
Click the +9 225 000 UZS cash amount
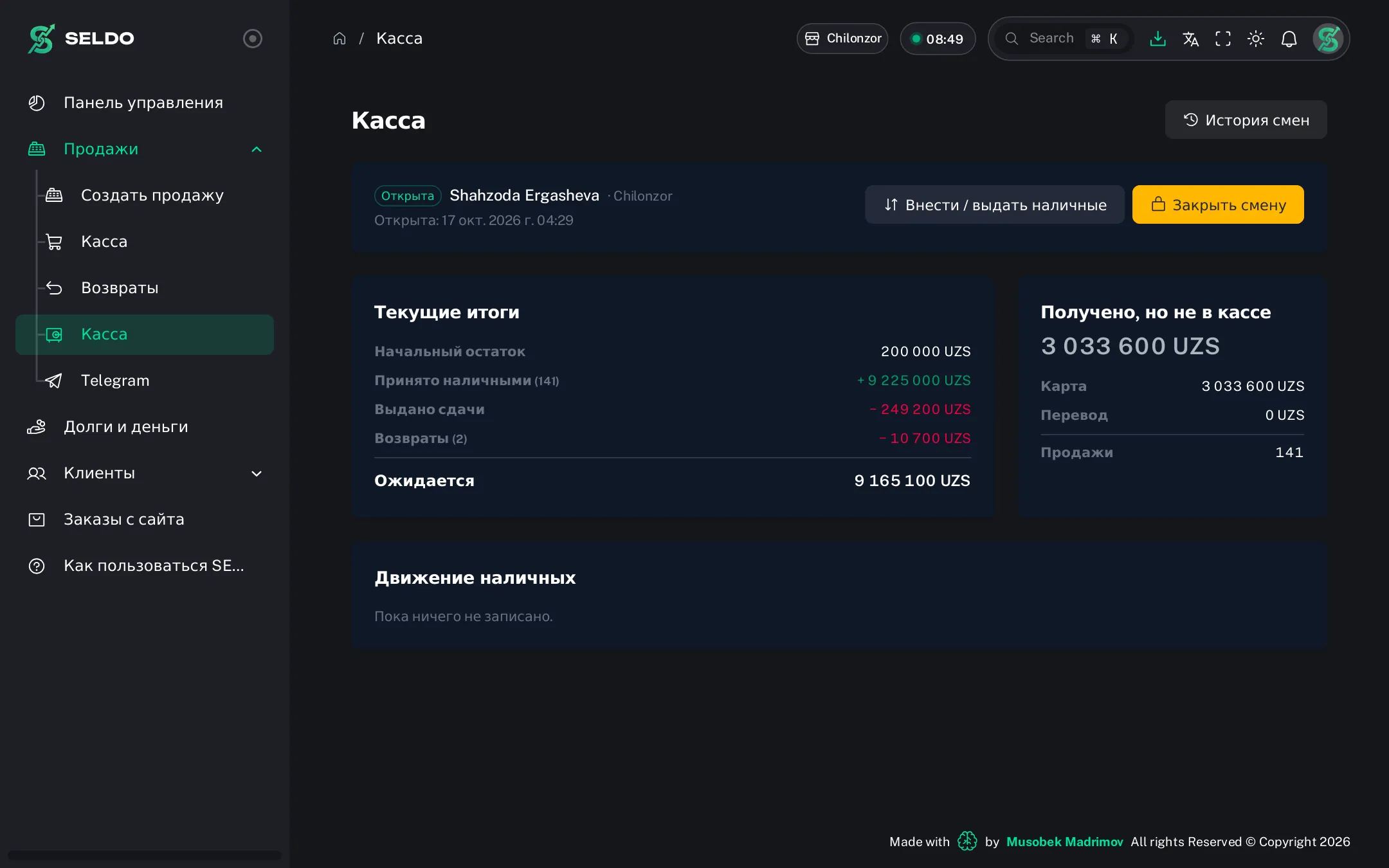pos(914,381)
